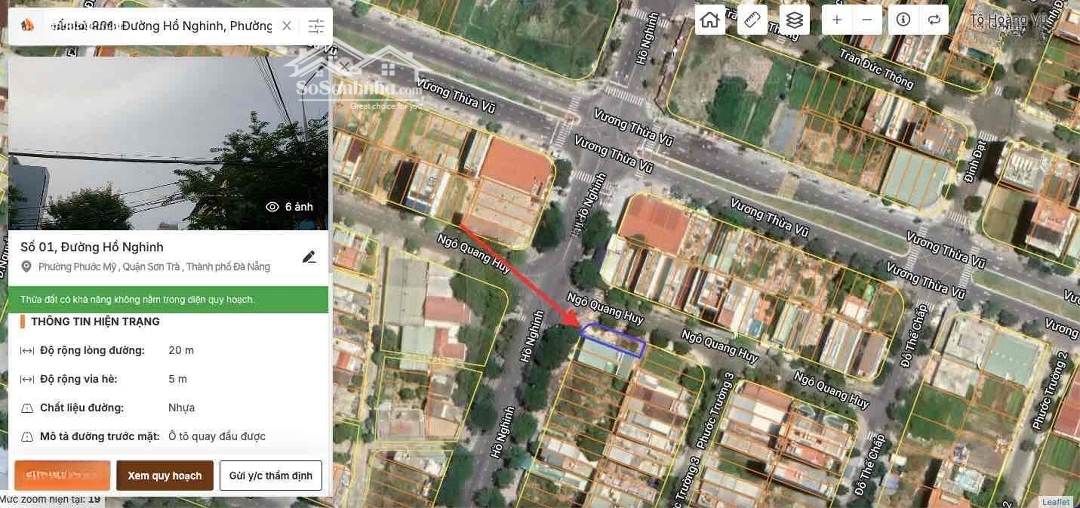Viewport: 1080px width, 508px height.
Task: Click the pencil edit icon for Số 01
Action: coord(309,257)
